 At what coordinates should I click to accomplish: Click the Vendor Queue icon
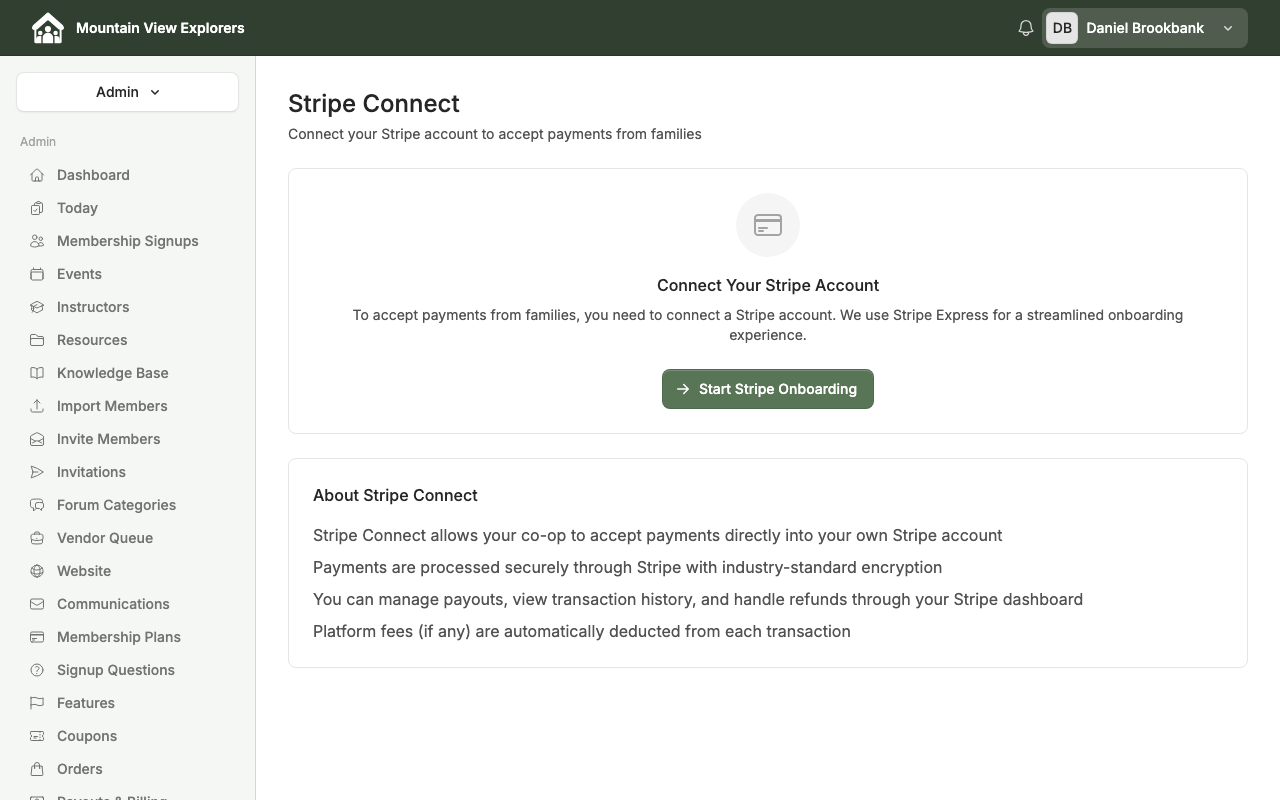click(x=37, y=538)
